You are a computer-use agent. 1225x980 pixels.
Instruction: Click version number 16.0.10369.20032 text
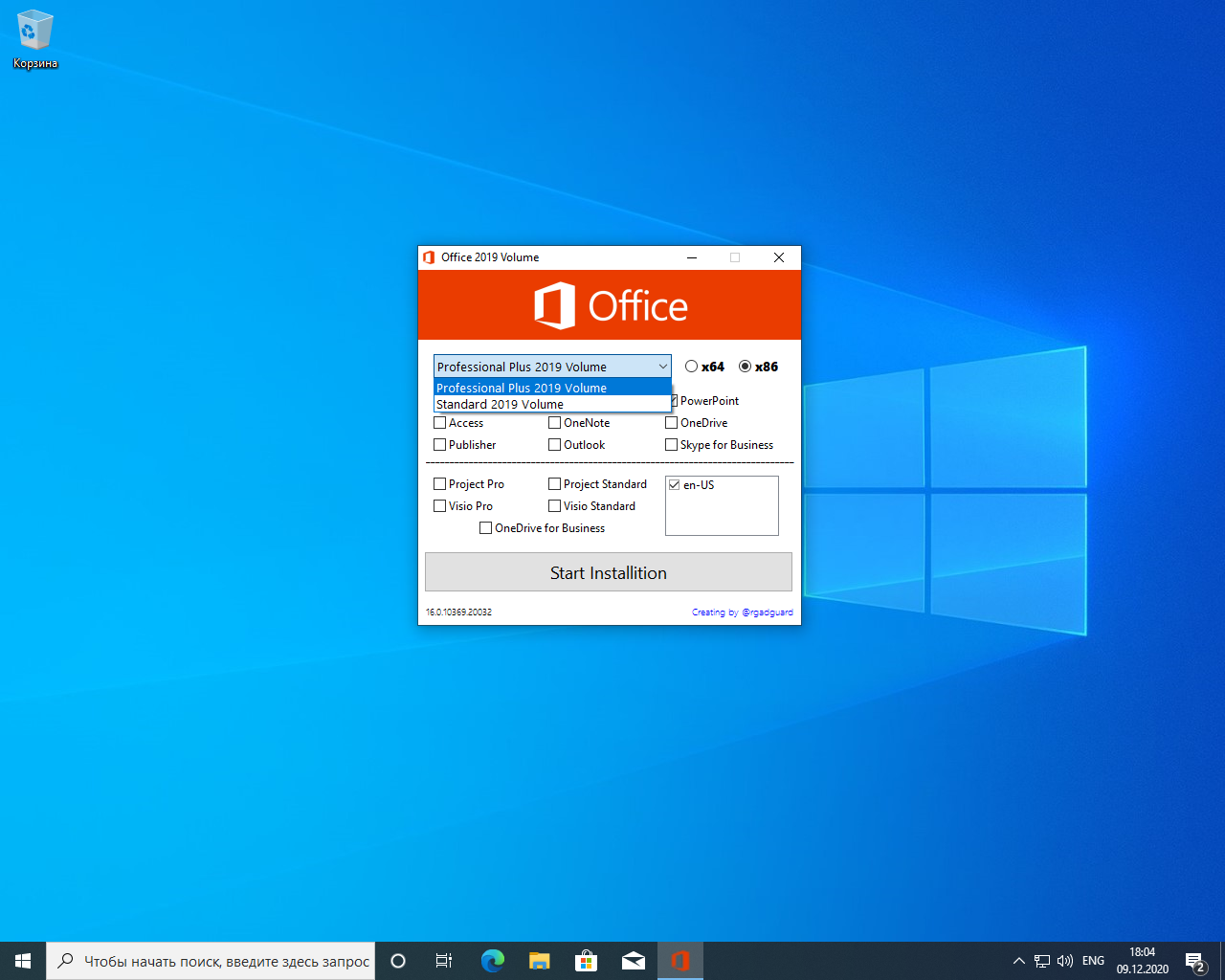click(x=459, y=612)
